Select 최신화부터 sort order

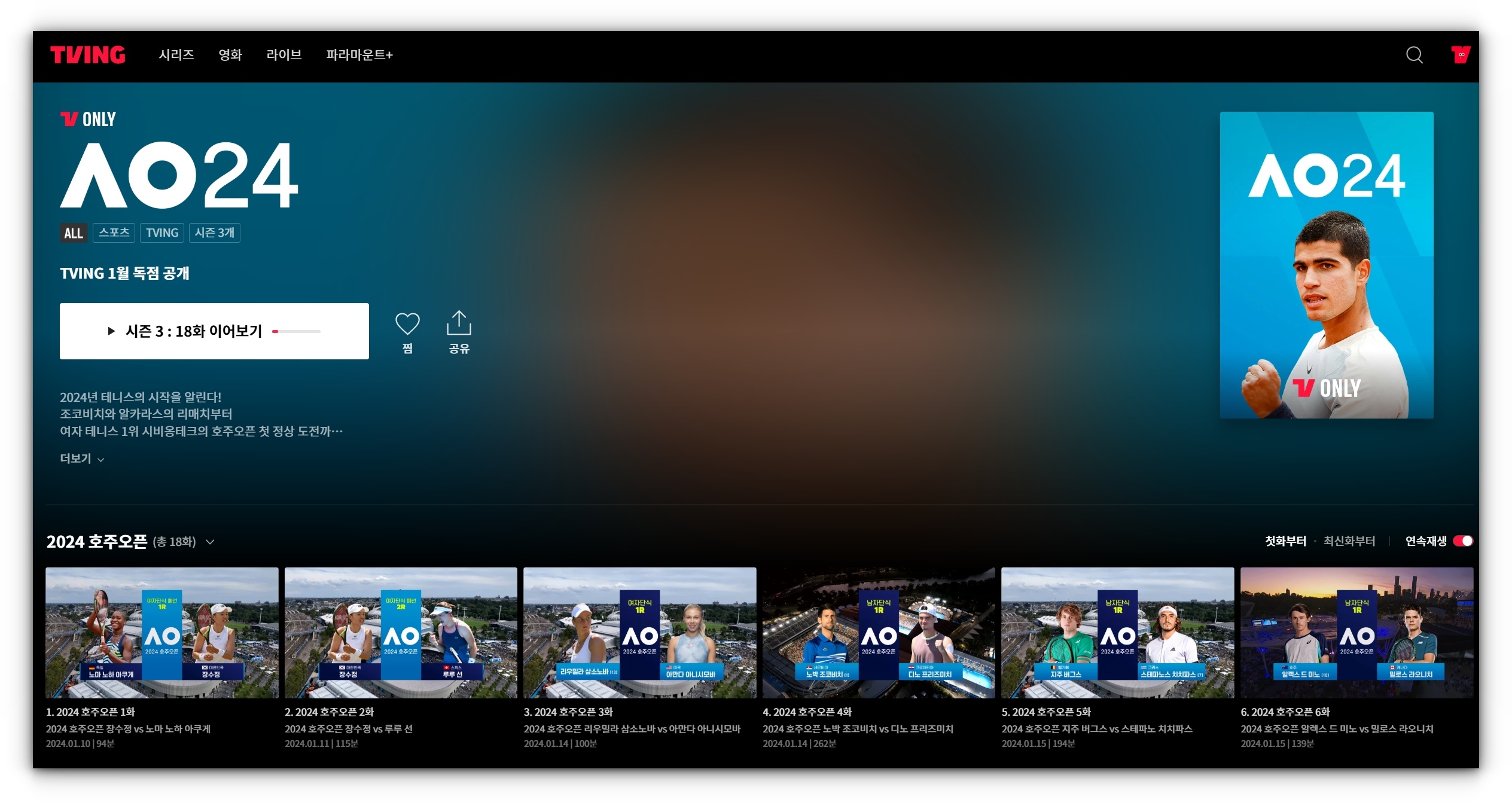tap(1349, 541)
